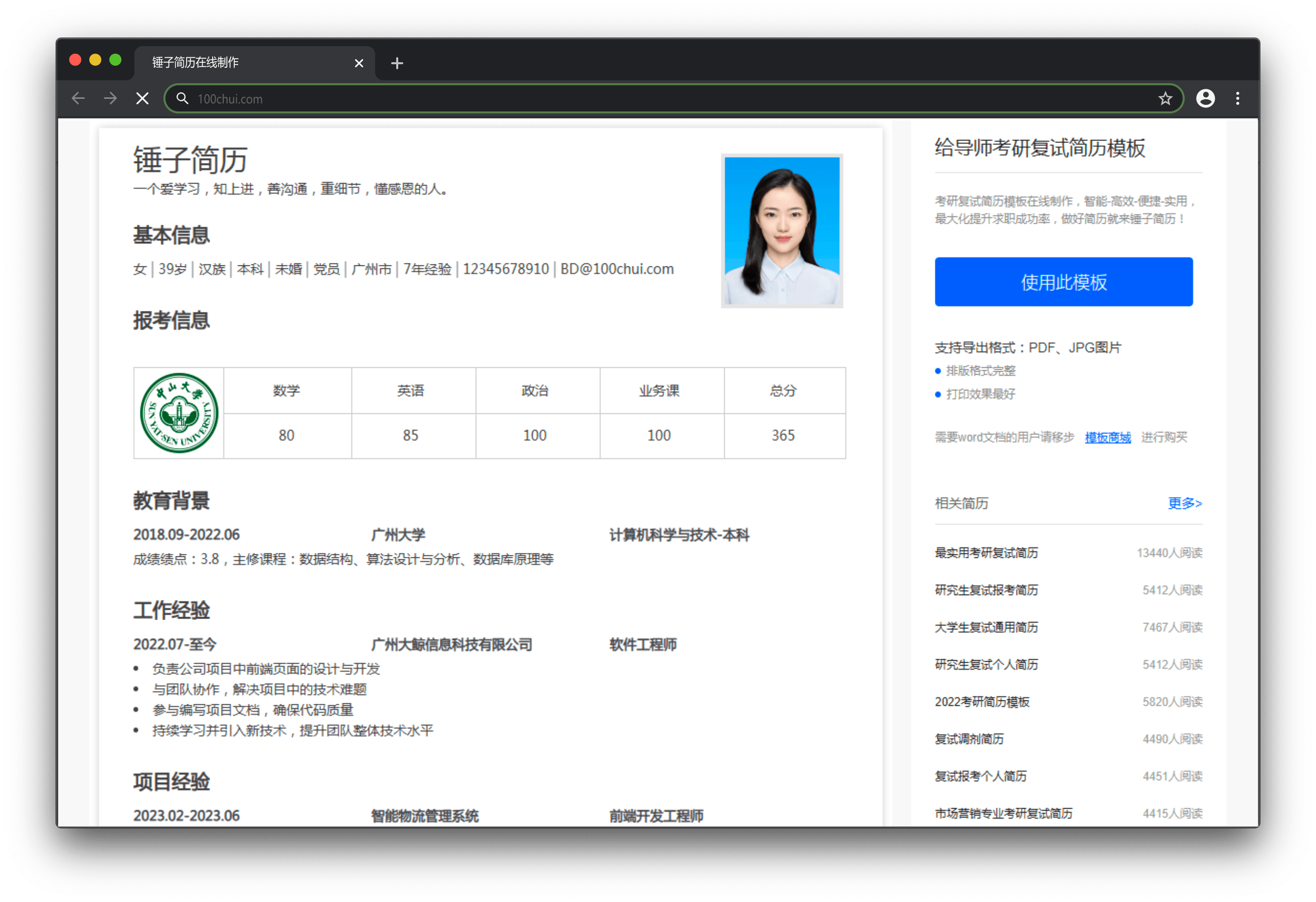Open the browser three-dot menu
This screenshot has width=1316, height=902.
tap(1237, 99)
